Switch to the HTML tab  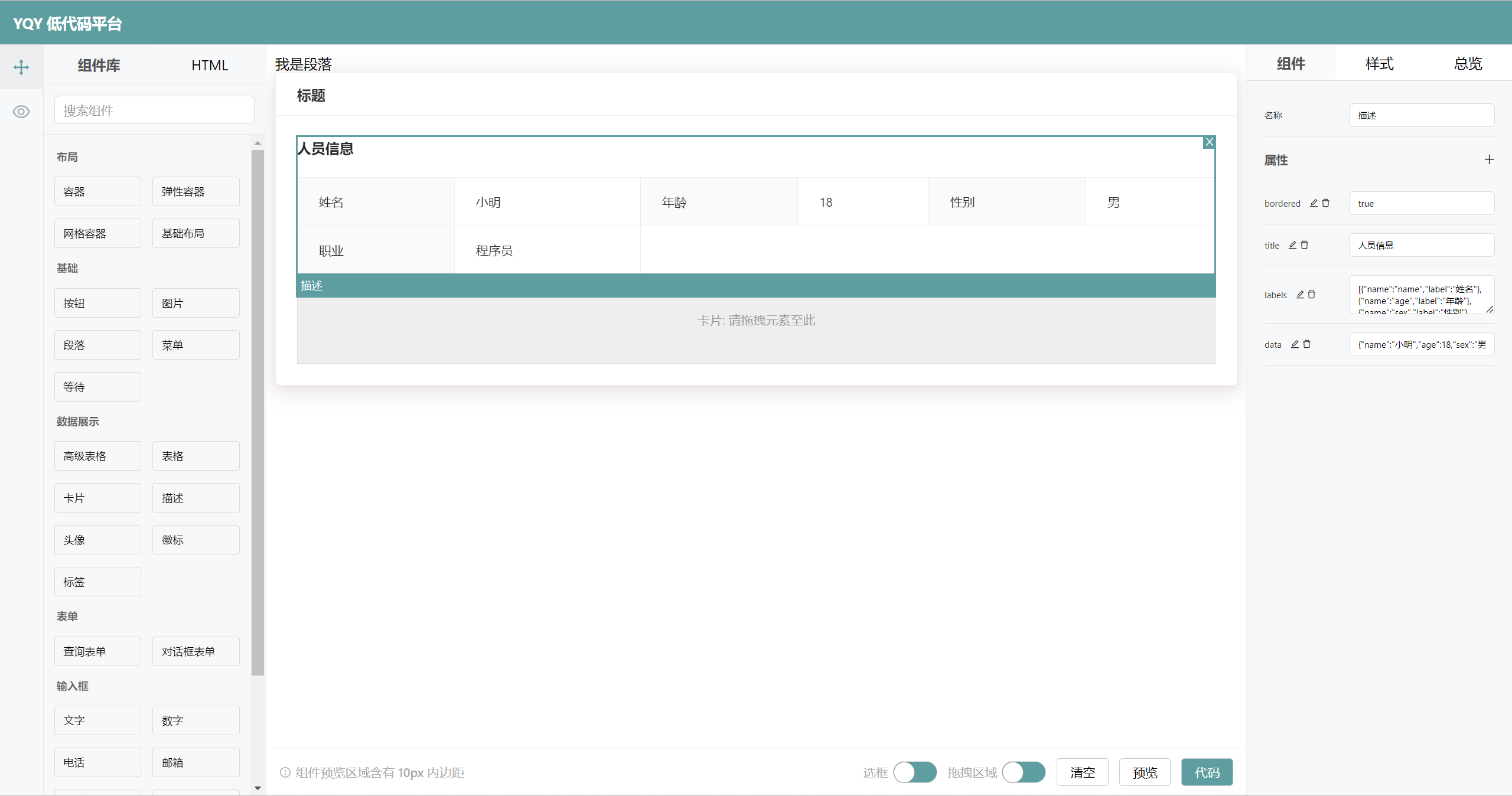[x=210, y=66]
